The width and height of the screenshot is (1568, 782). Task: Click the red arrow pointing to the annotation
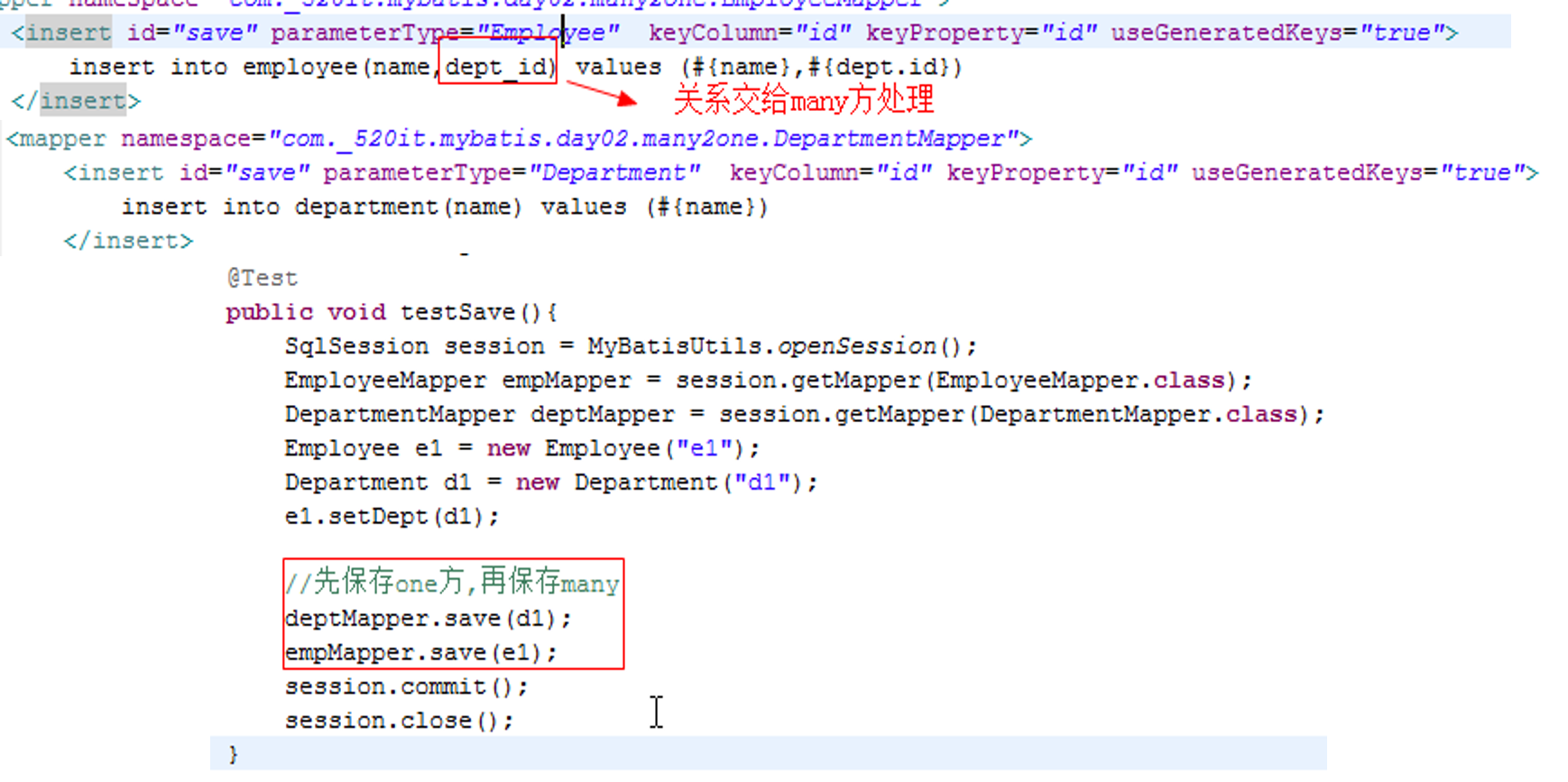click(600, 94)
